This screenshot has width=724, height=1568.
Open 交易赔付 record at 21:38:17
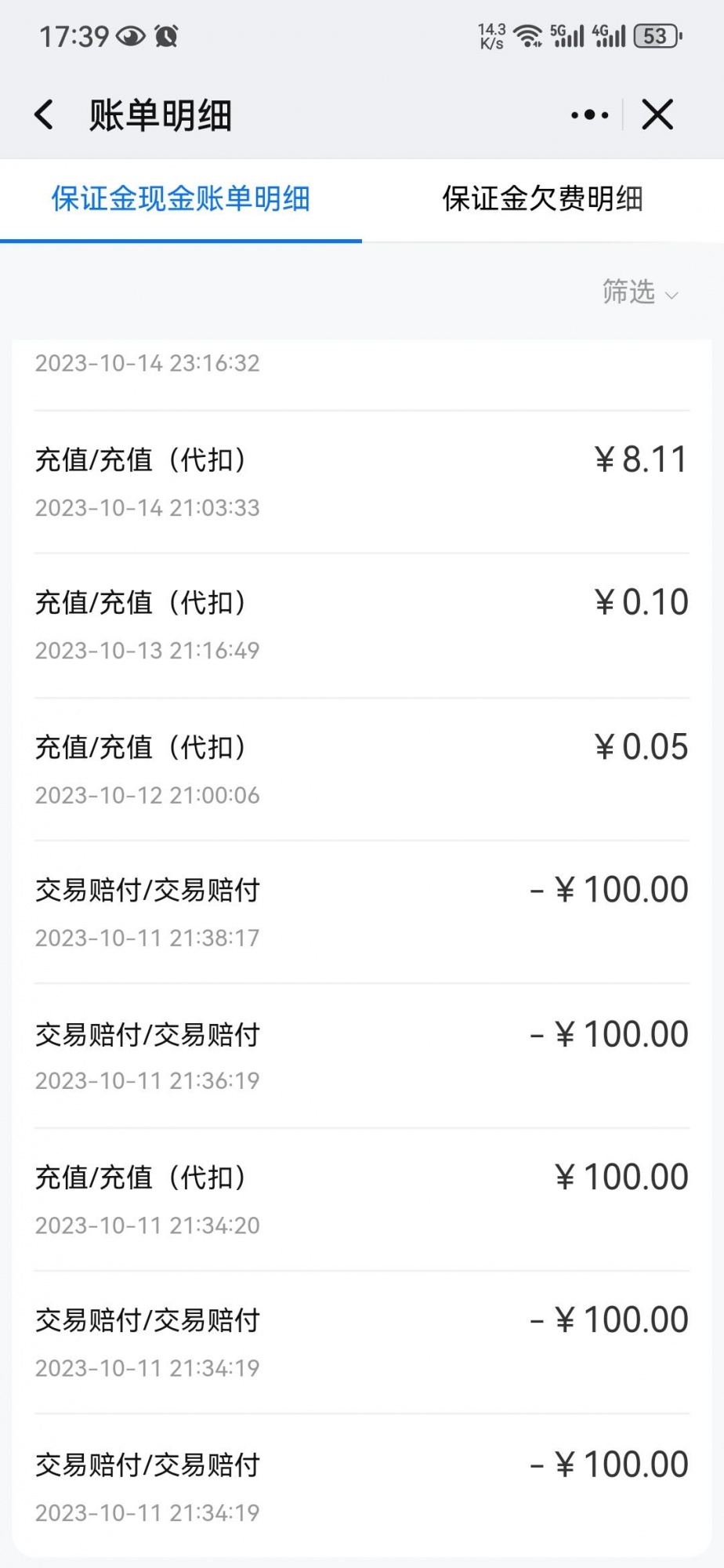pyautogui.click(x=362, y=912)
